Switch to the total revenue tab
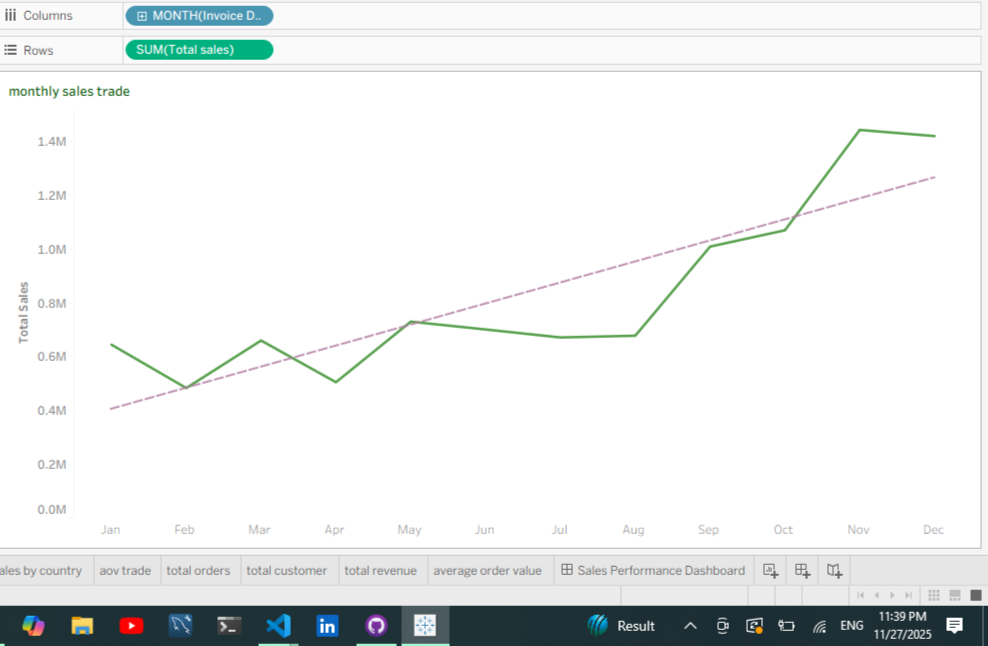This screenshot has width=988, height=646. click(381, 569)
